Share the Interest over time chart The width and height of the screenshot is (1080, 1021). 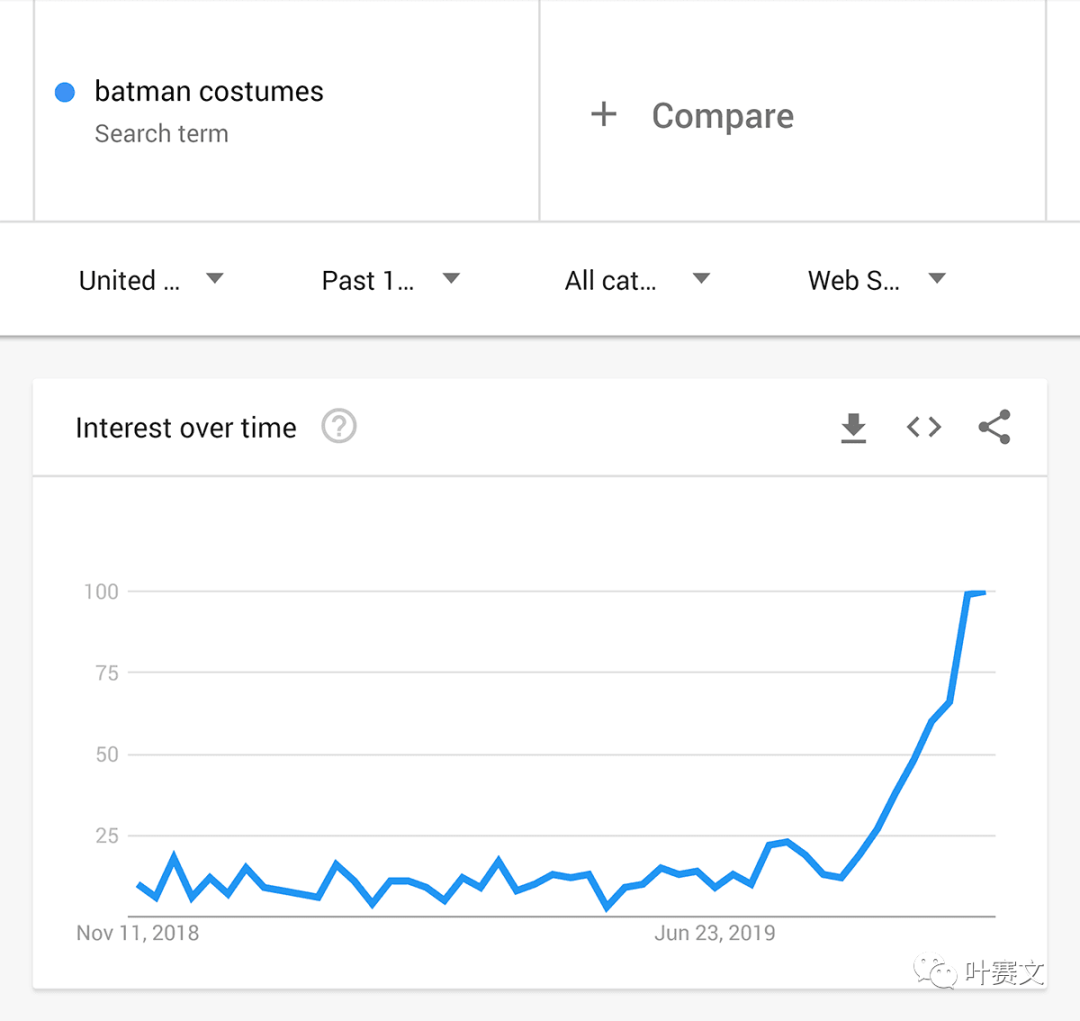click(995, 427)
